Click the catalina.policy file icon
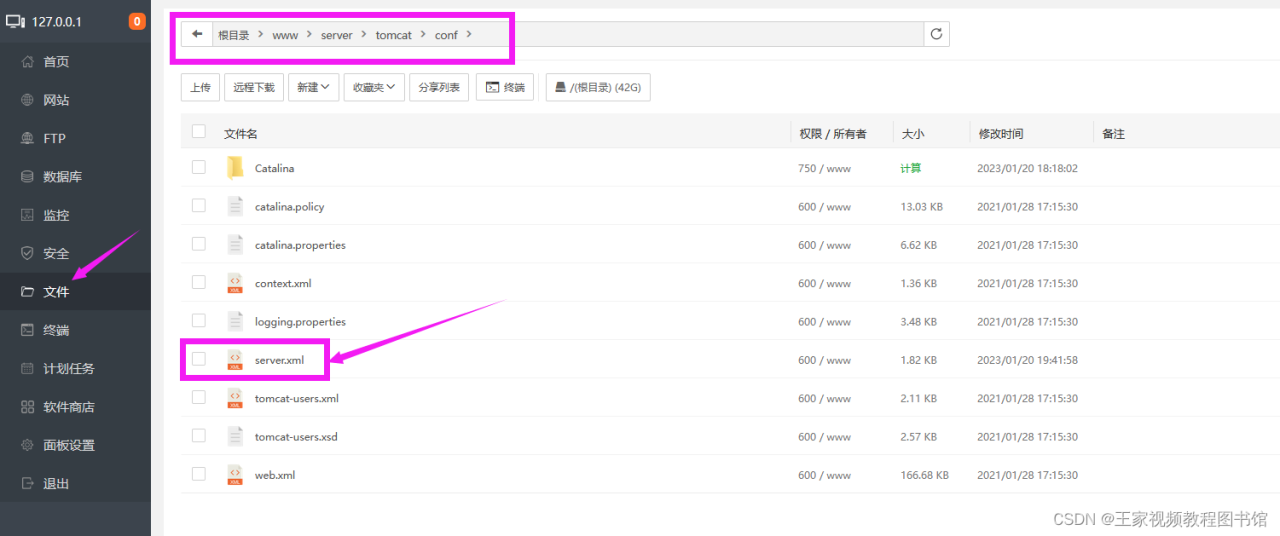 point(235,206)
